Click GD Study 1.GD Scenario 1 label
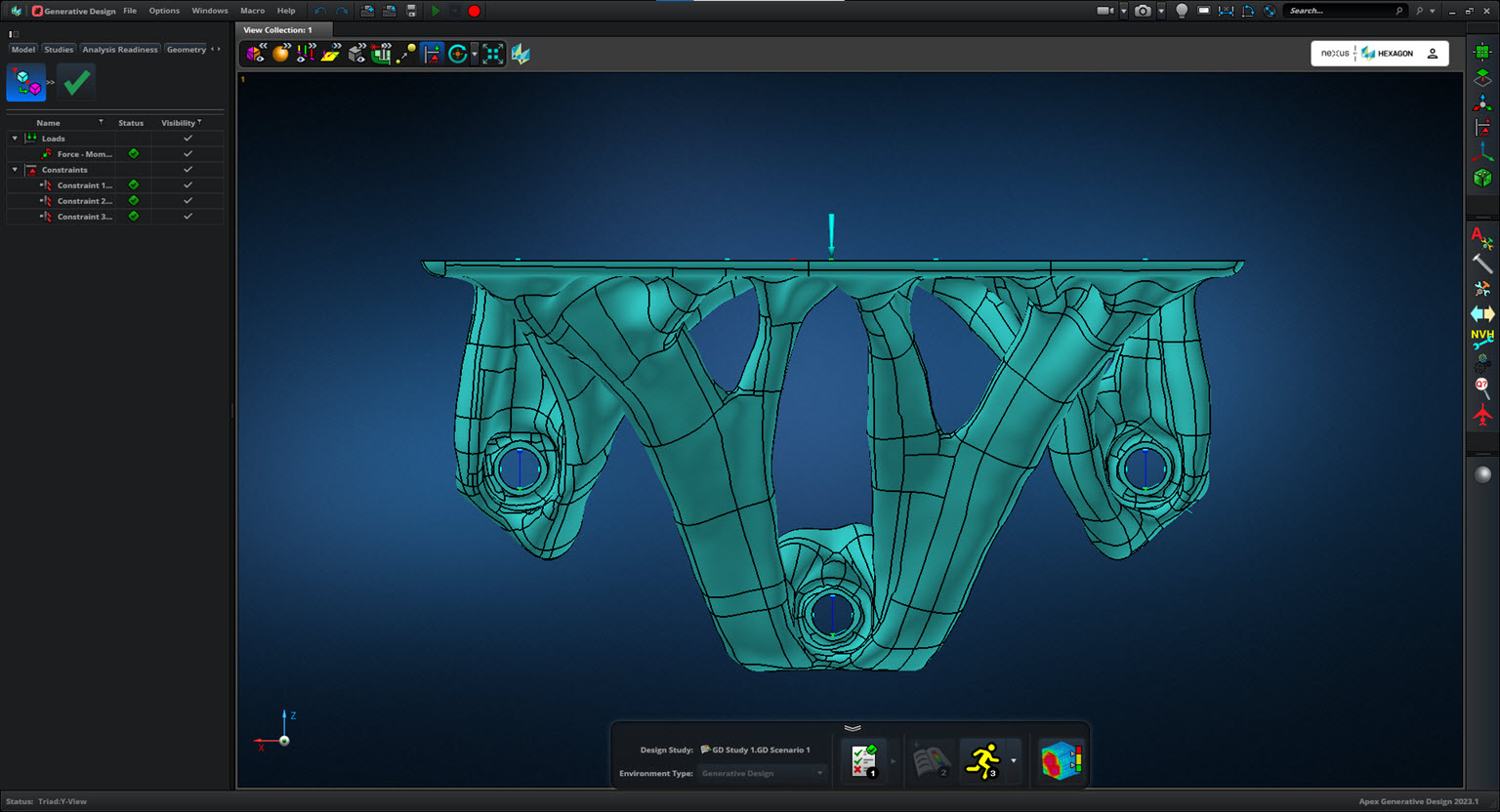 click(x=761, y=750)
